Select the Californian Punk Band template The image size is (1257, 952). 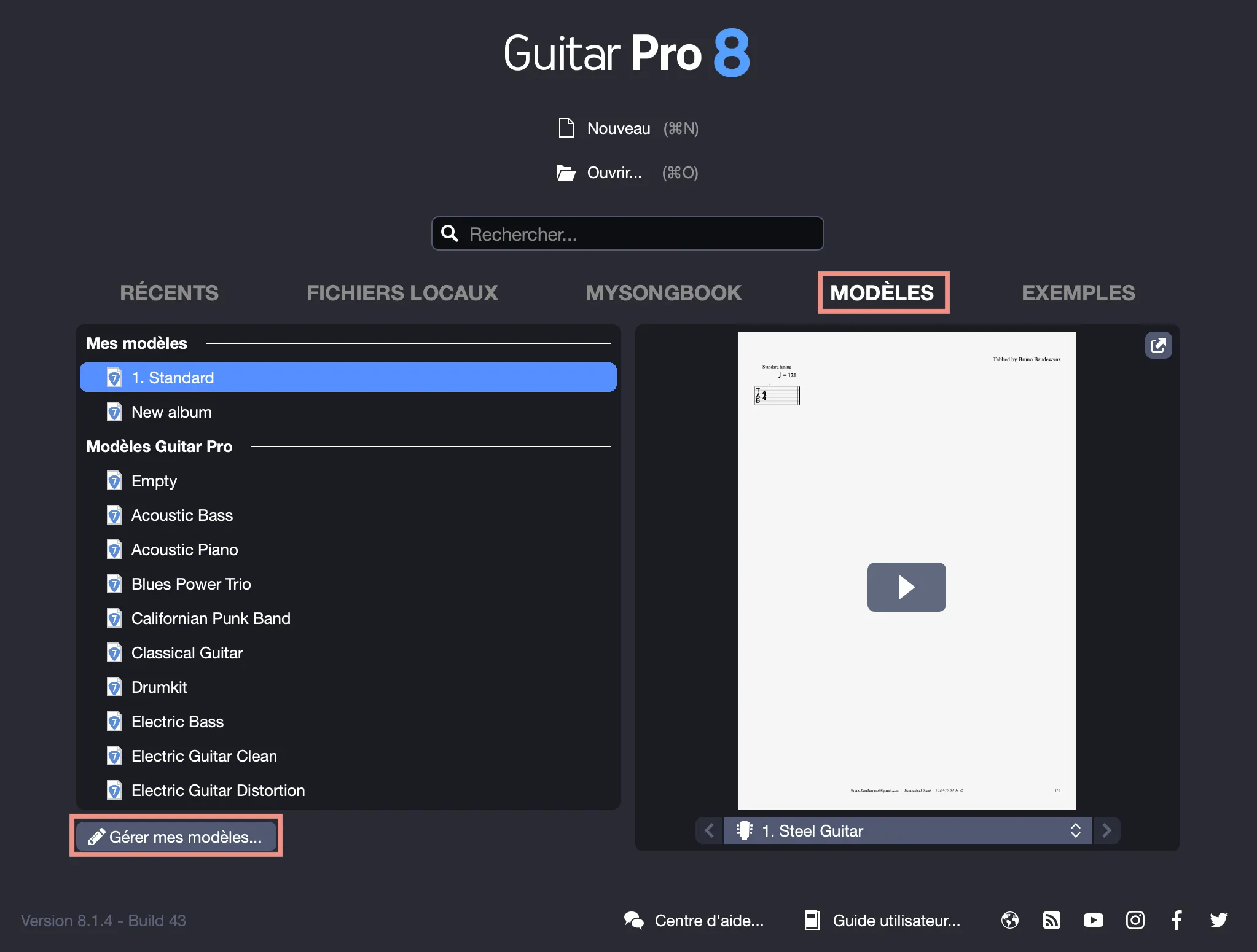coord(348,618)
